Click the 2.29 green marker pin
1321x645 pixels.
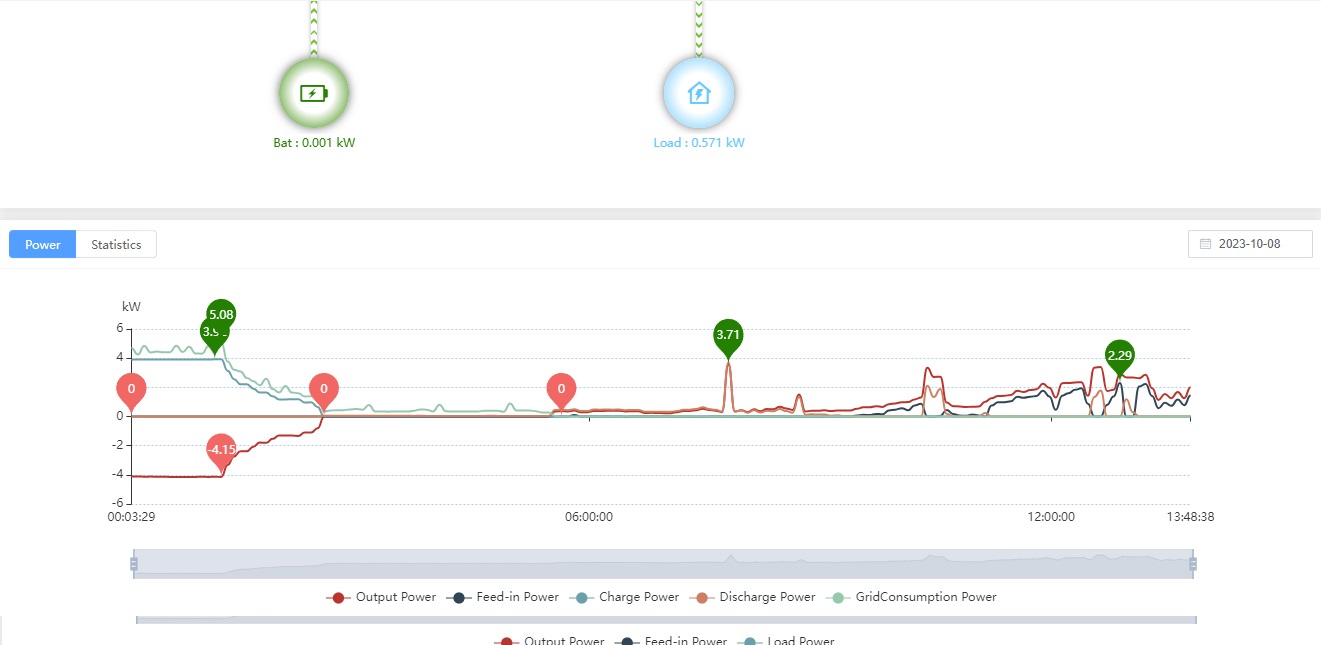[1120, 355]
